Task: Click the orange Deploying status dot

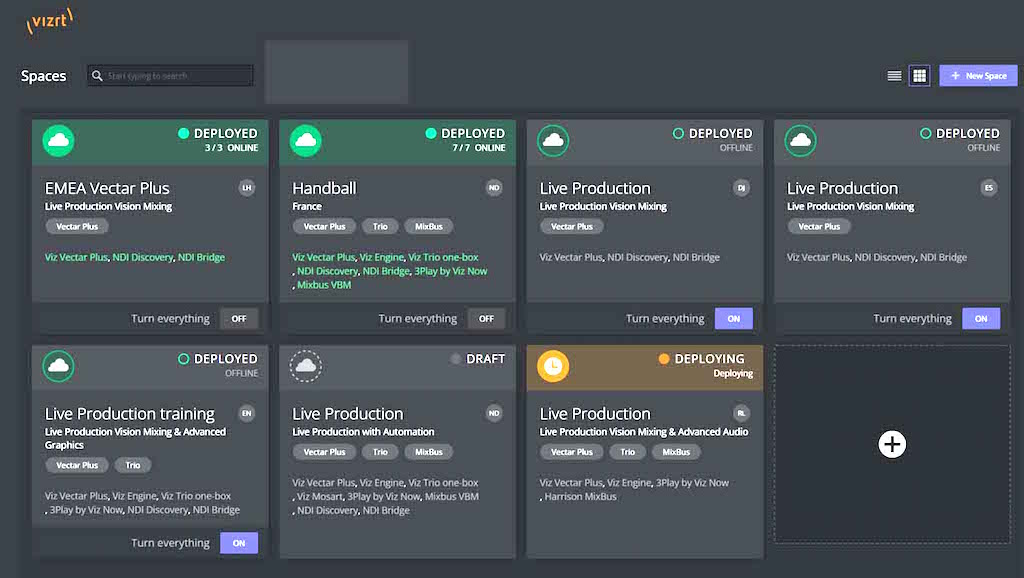Action: [x=664, y=359]
